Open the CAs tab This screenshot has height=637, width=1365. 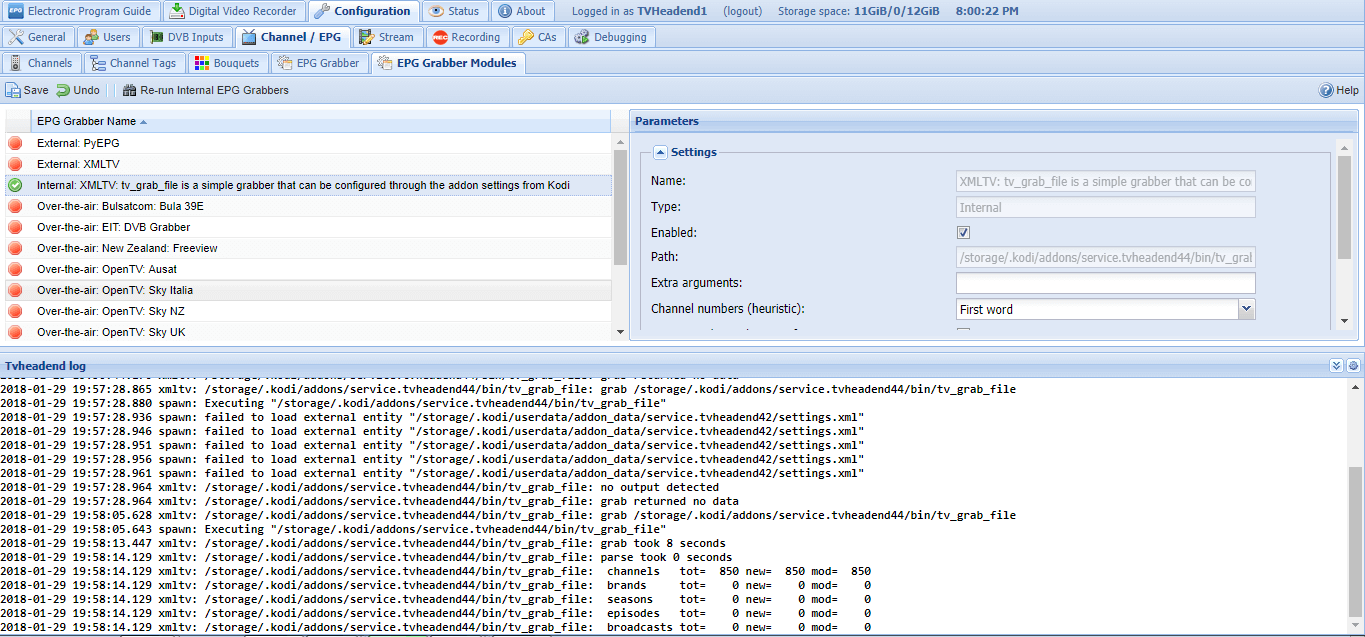click(538, 37)
